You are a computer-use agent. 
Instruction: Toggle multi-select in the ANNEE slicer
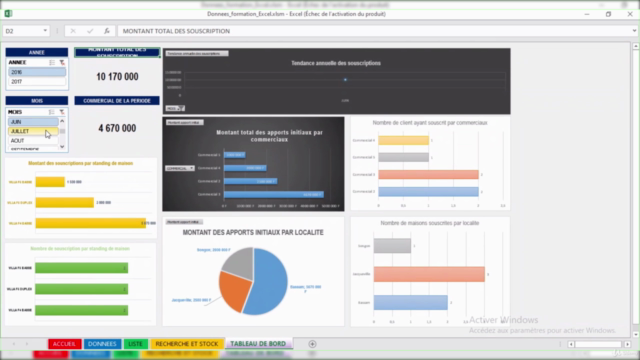tap(52, 62)
